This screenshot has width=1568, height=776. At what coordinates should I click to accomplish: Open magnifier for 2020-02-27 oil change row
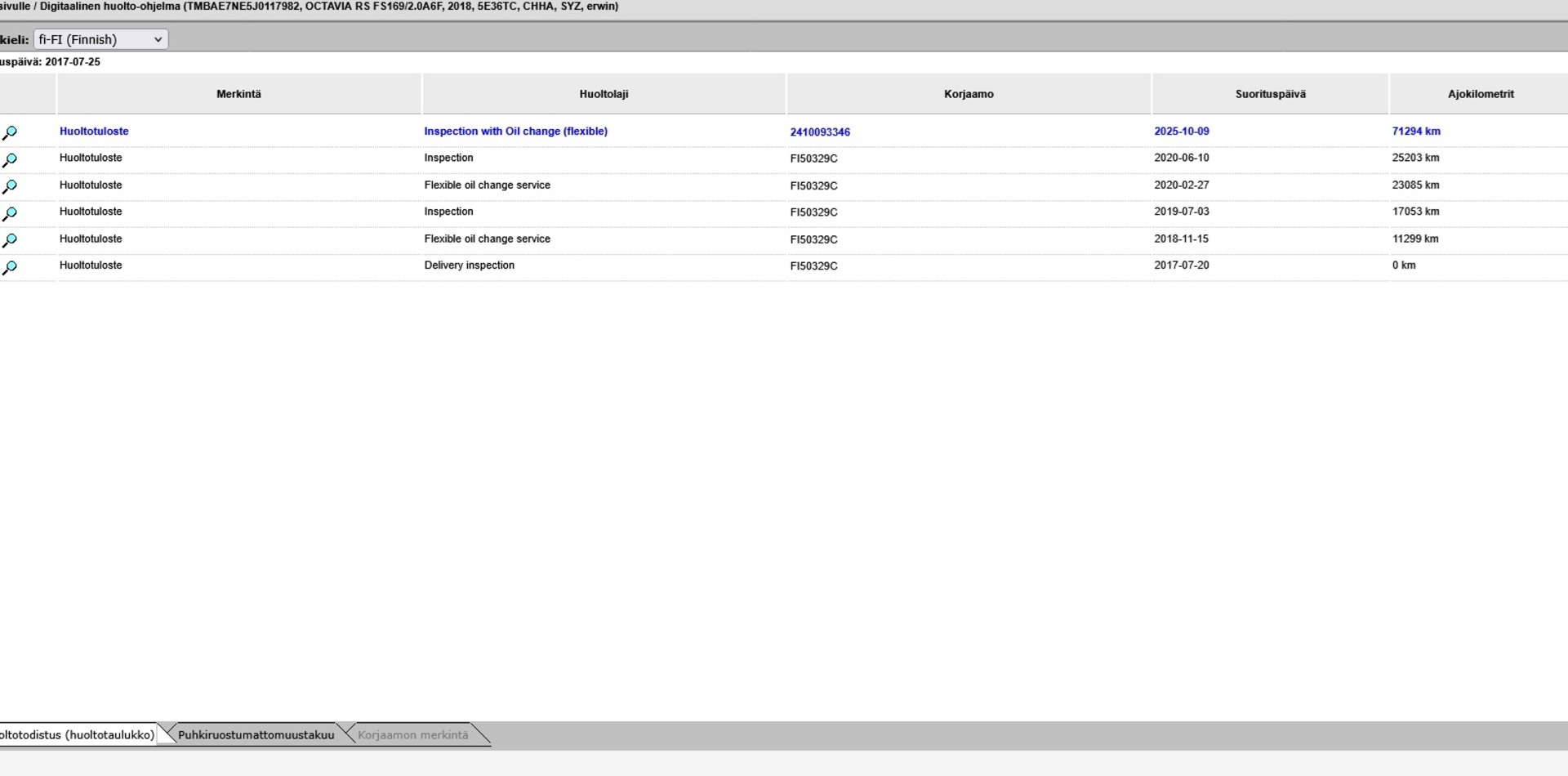tap(10, 186)
